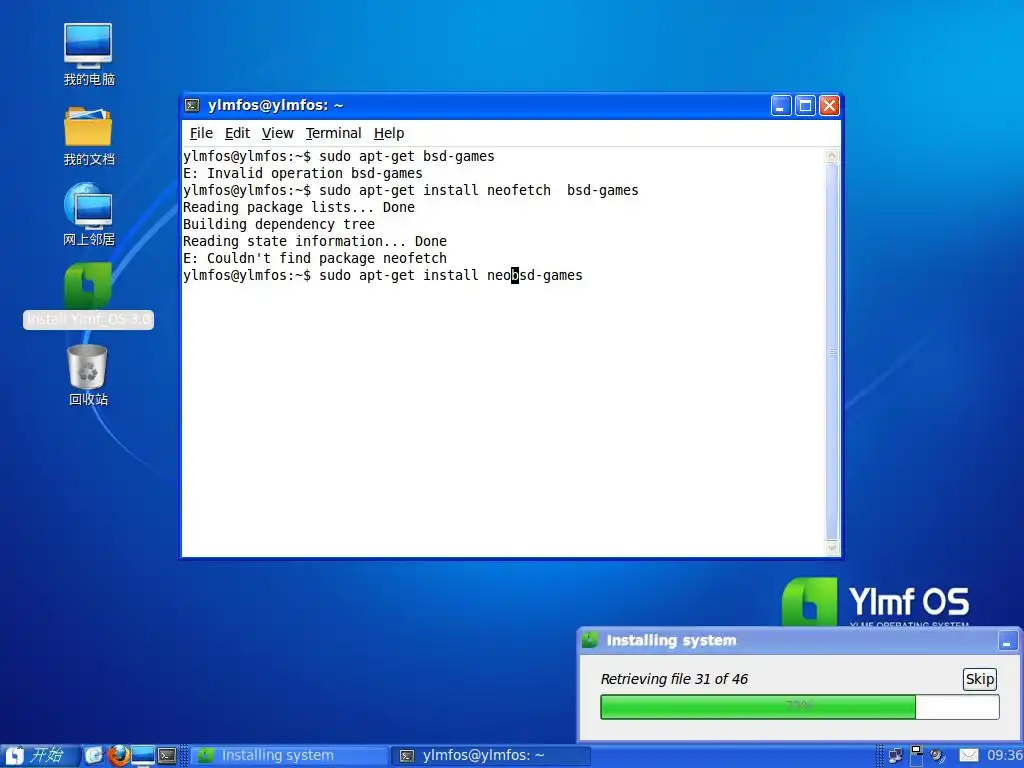Click the Skip button in Installing system

tap(980, 679)
